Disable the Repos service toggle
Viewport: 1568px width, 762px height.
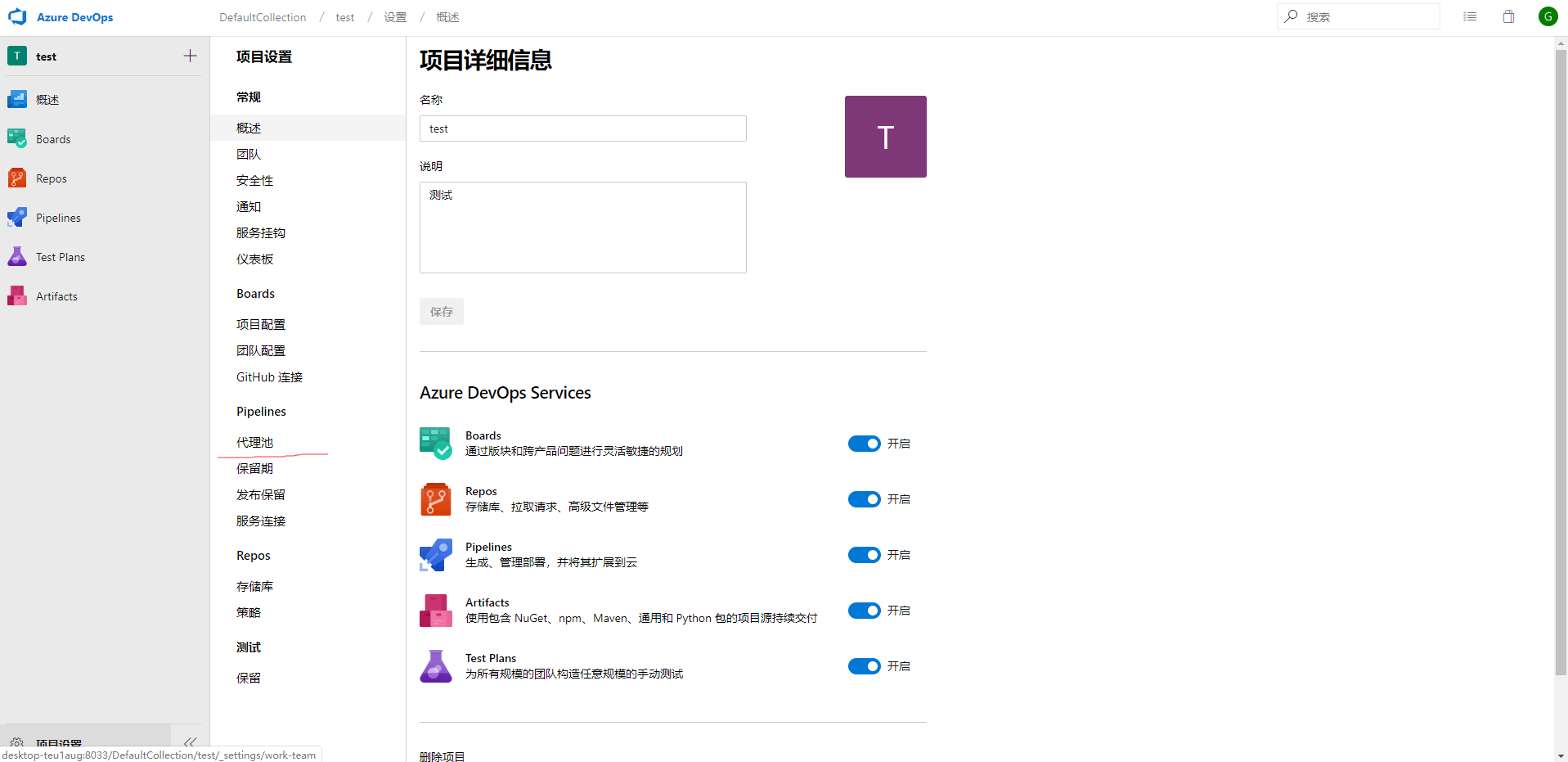[864, 499]
